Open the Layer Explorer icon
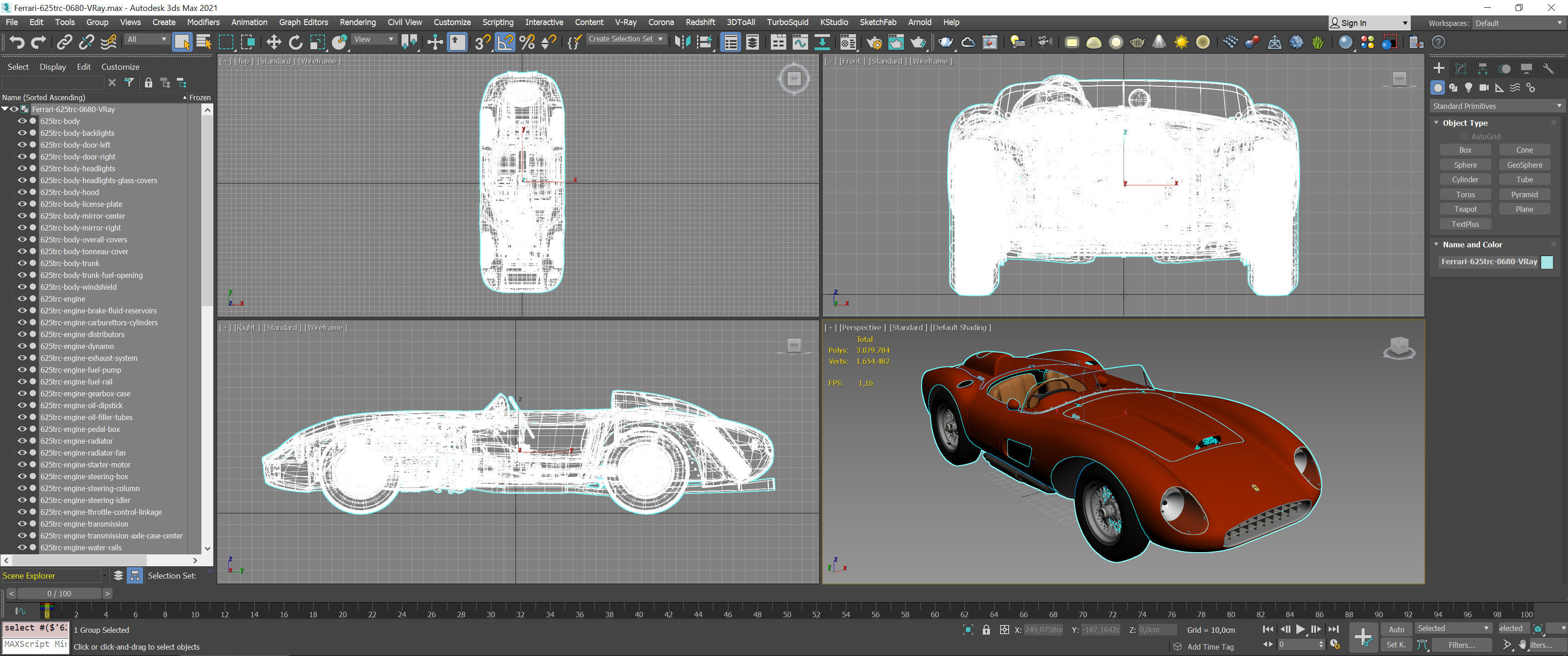 753,42
